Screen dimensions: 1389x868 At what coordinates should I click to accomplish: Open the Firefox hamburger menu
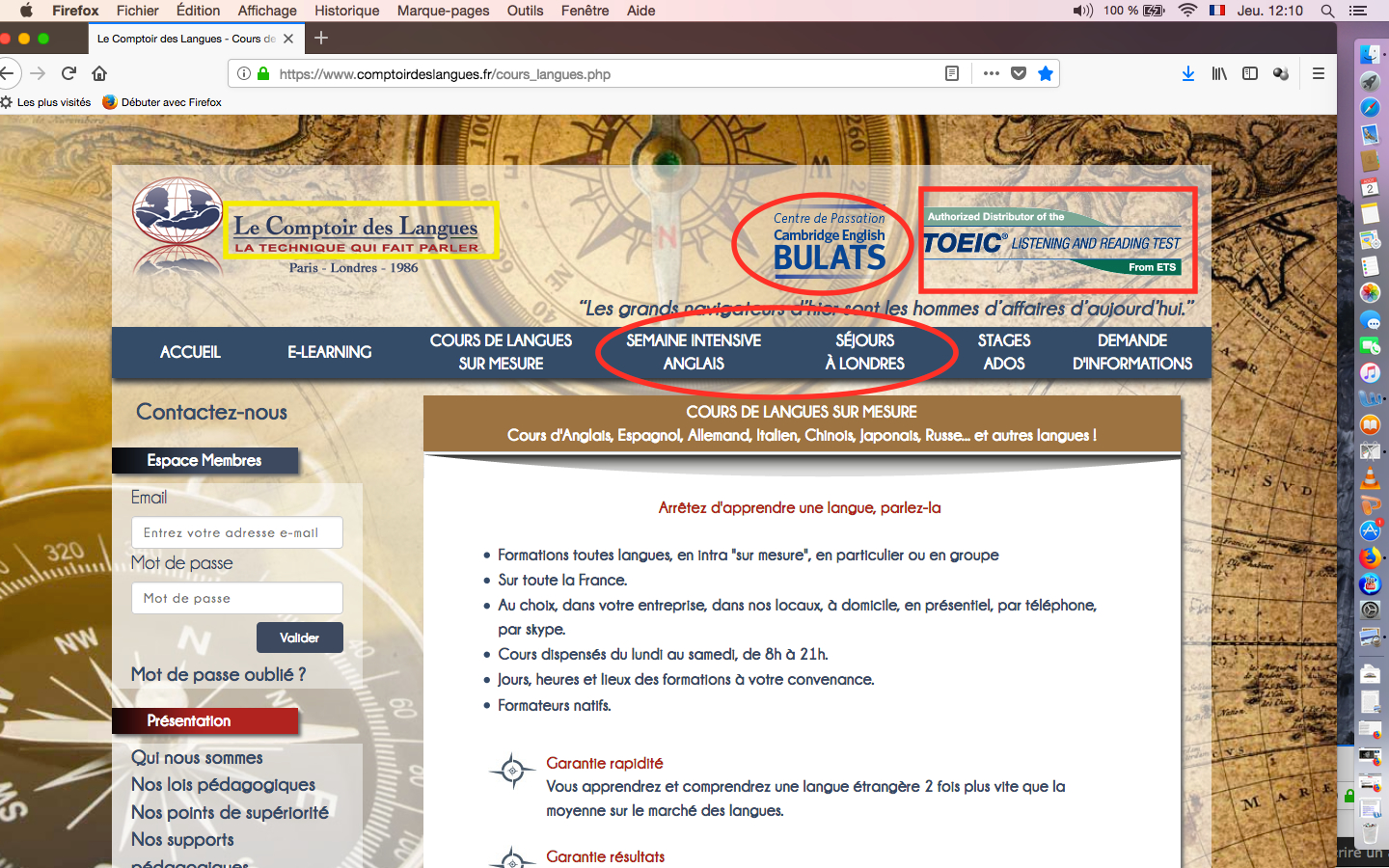point(1319,73)
